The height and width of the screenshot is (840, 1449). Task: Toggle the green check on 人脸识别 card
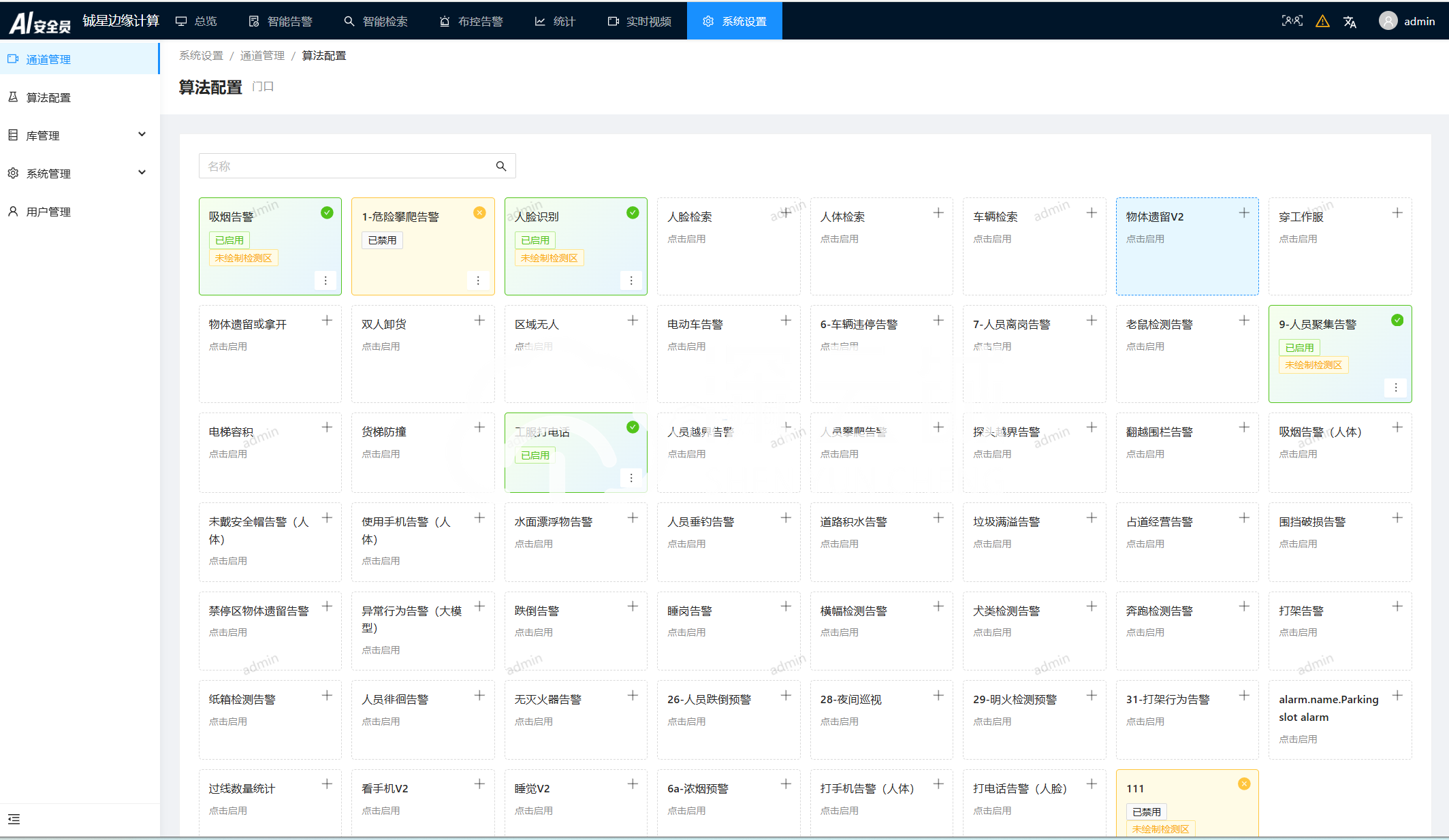(633, 212)
